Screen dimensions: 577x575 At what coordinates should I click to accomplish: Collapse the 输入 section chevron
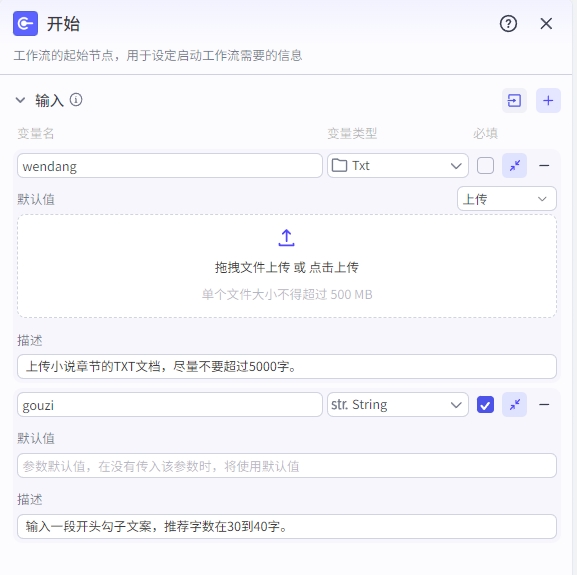(x=21, y=100)
